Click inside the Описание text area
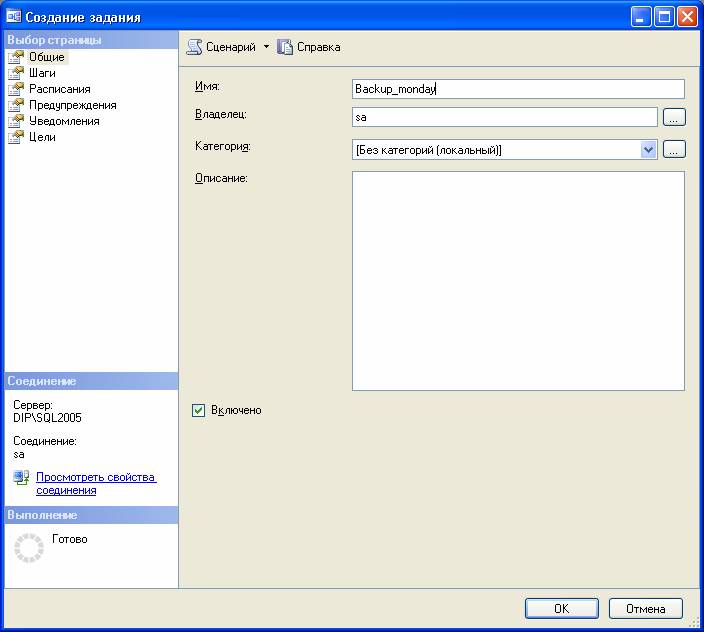The width and height of the screenshot is (704, 632). [518, 280]
